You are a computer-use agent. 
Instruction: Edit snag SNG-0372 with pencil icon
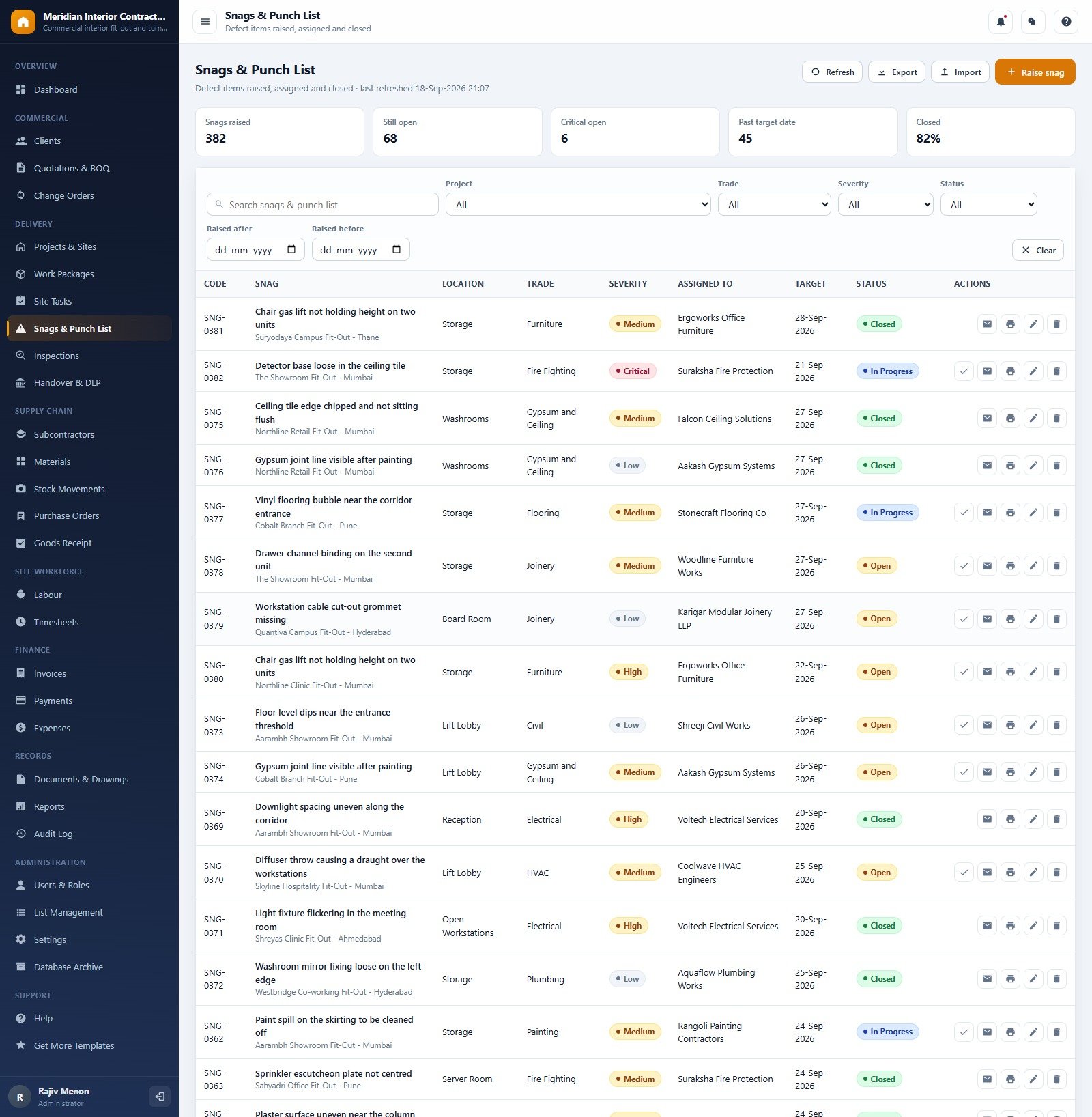(x=1033, y=979)
